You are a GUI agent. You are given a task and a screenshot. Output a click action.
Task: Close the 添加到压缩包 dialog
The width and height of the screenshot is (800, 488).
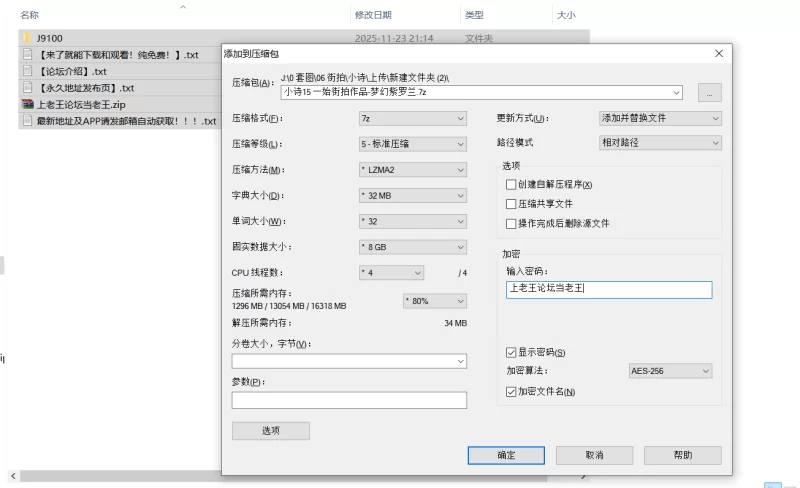tap(718, 53)
